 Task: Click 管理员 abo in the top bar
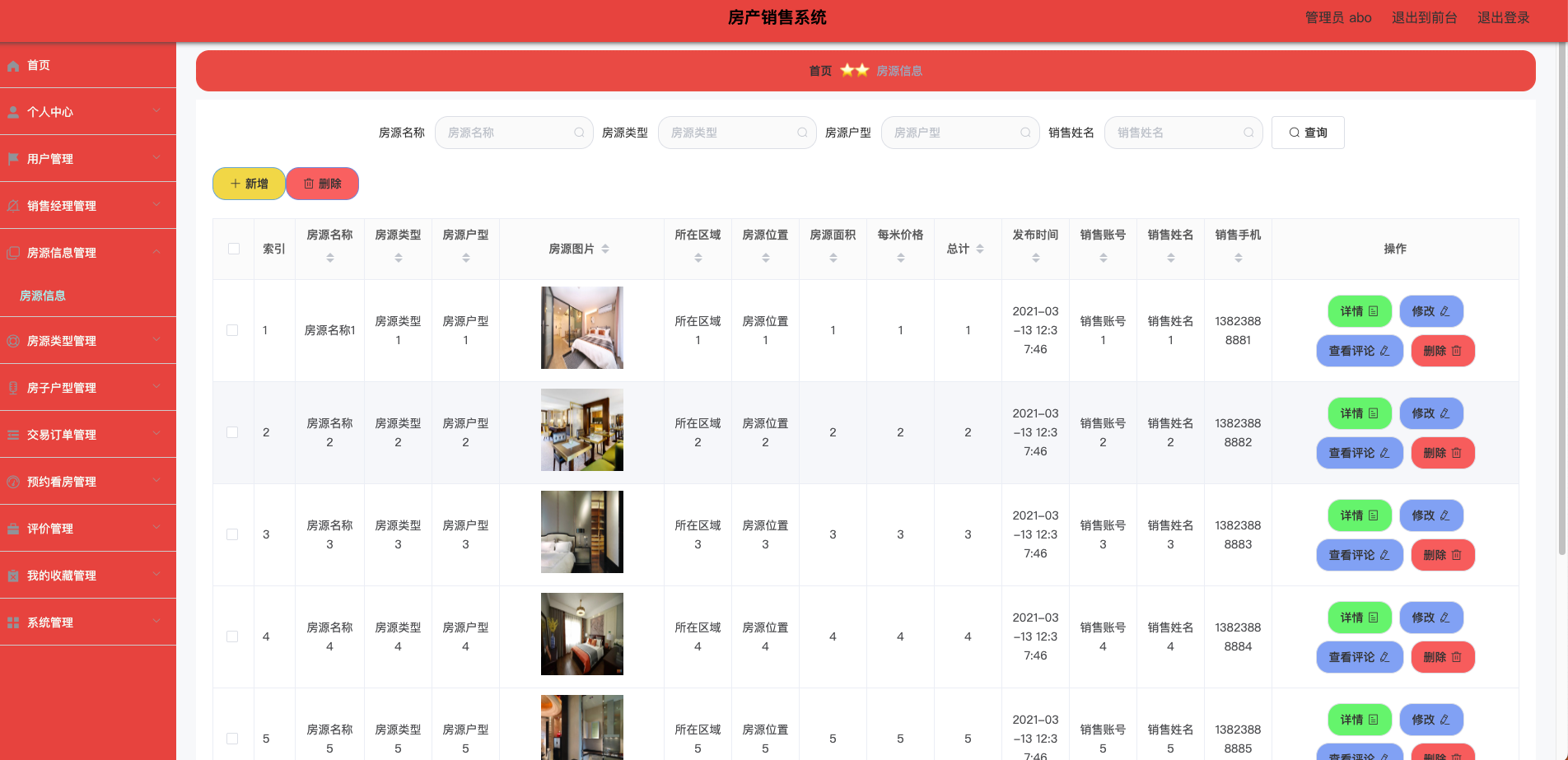tap(1338, 17)
